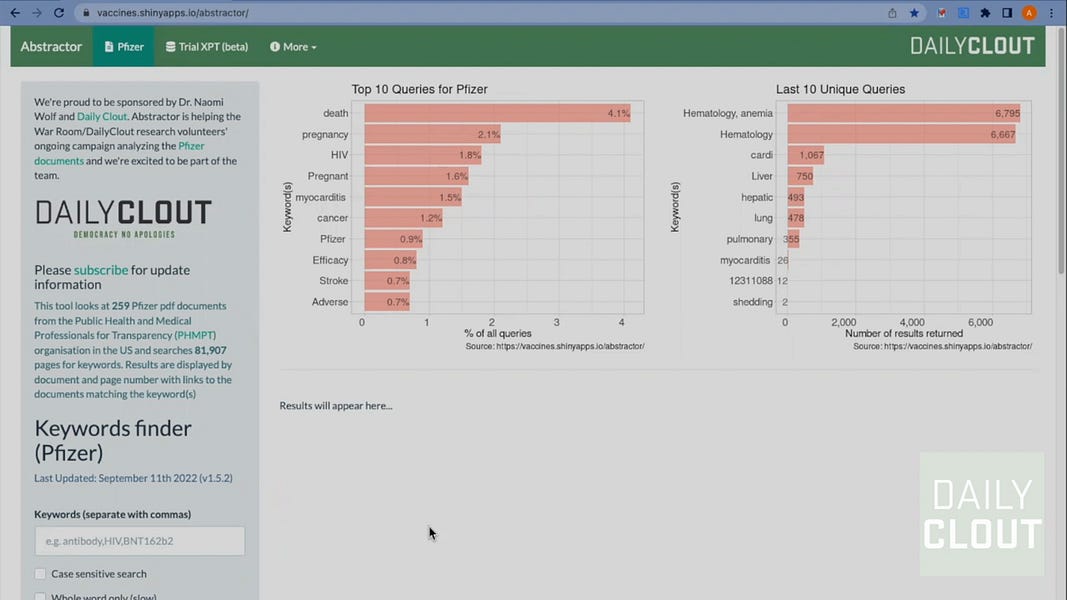
Task: Click the info icon next to More
Action: point(274,46)
